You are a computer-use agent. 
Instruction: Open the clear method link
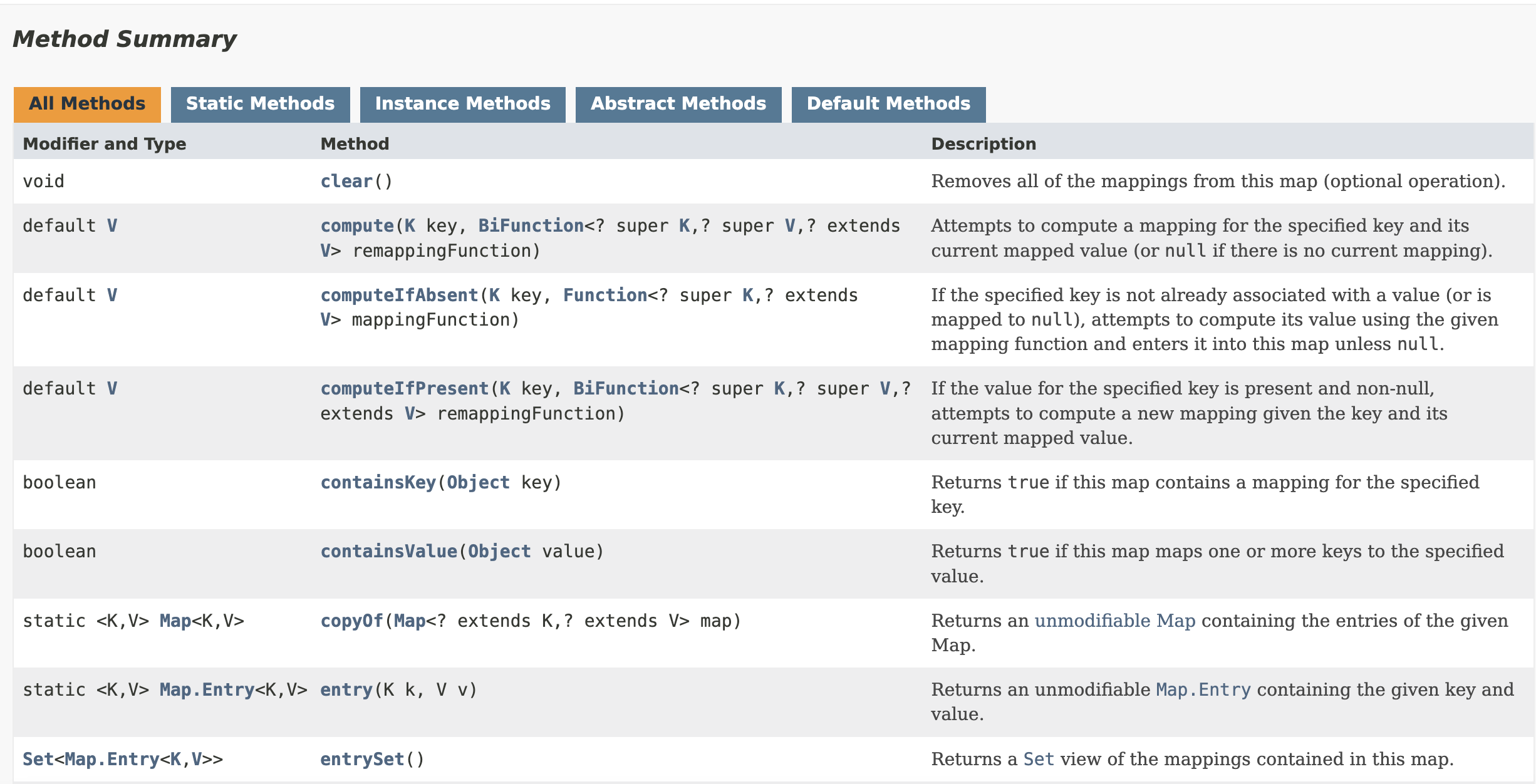346,182
